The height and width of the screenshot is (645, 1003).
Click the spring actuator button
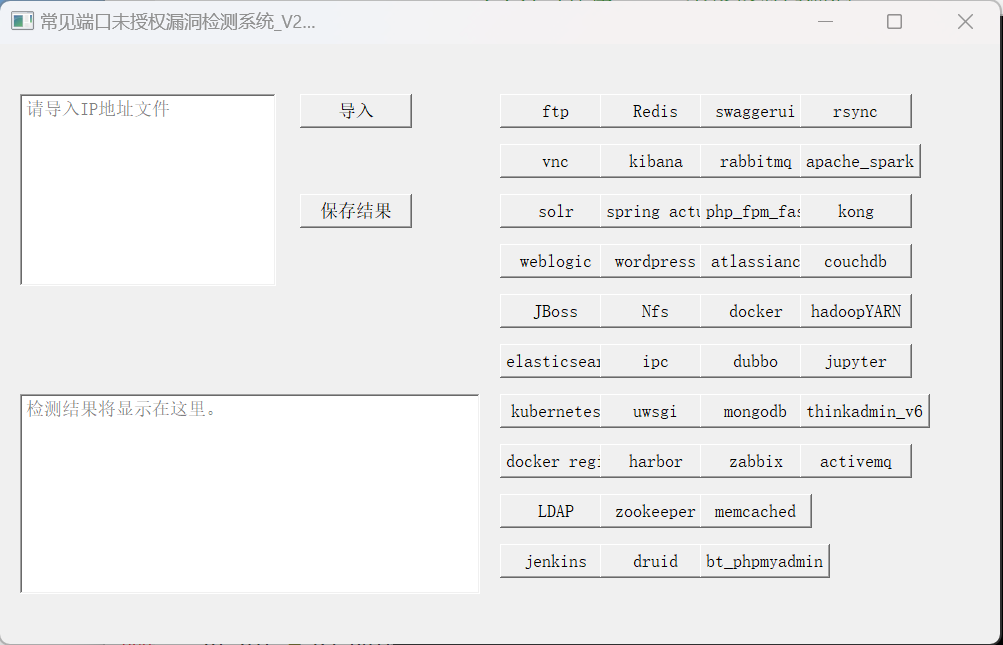tap(651, 211)
